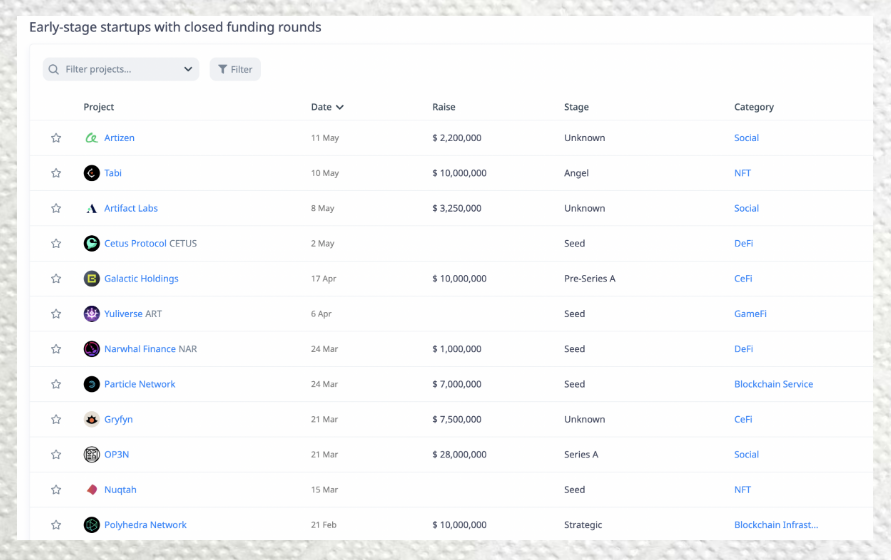This screenshot has height=560, width=891.
Task: Click the Polyhedra Network logo icon
Action: point(91,525)
